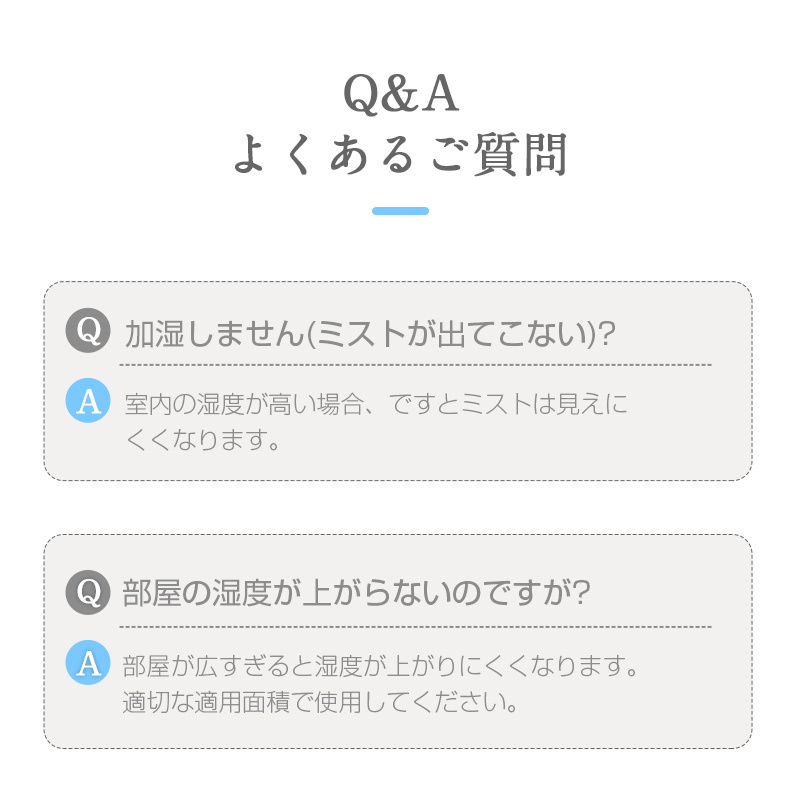800x800 pixels.
Task: Click the dashed divider under the 部屋の湿度 question
Action: (415, 627)
